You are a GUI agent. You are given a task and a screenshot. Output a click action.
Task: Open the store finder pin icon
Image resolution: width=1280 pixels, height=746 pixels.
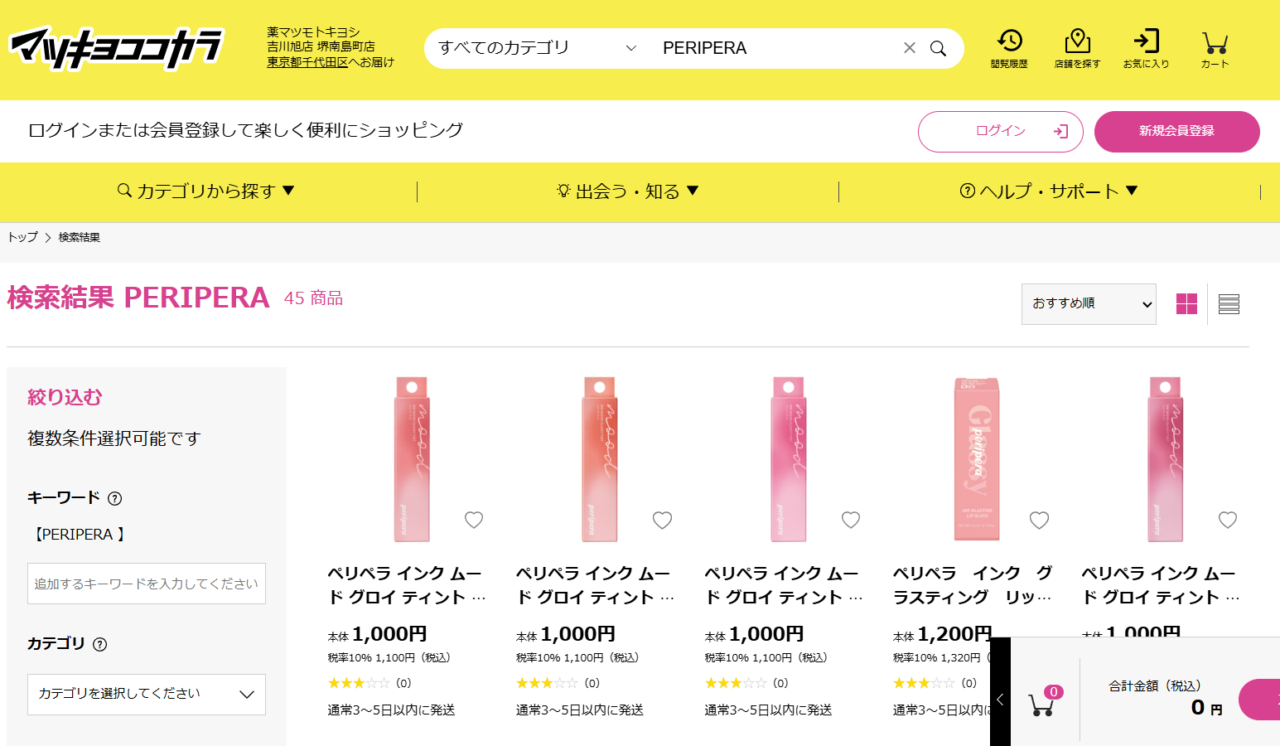1077,48
